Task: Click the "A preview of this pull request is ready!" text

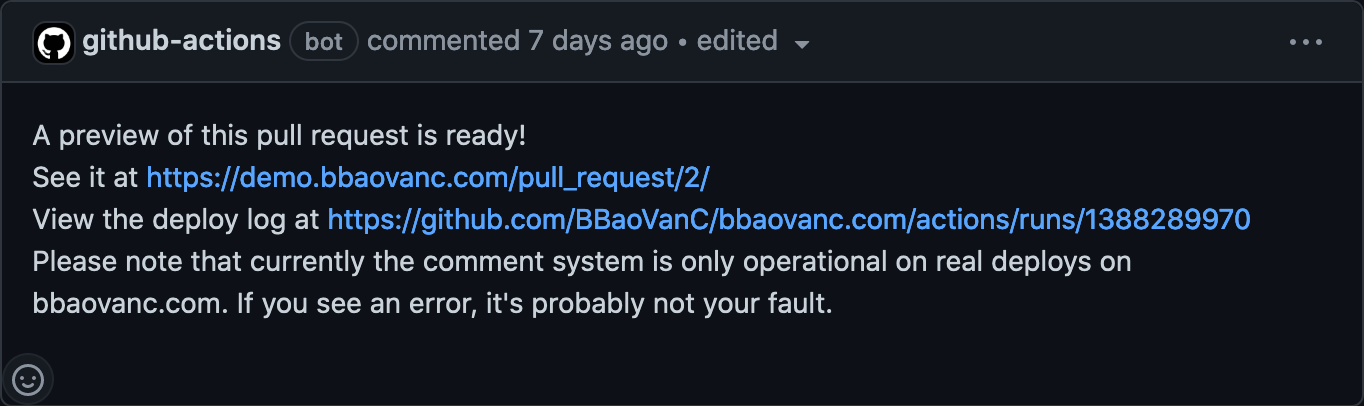Action: click(x=279, y=135)
